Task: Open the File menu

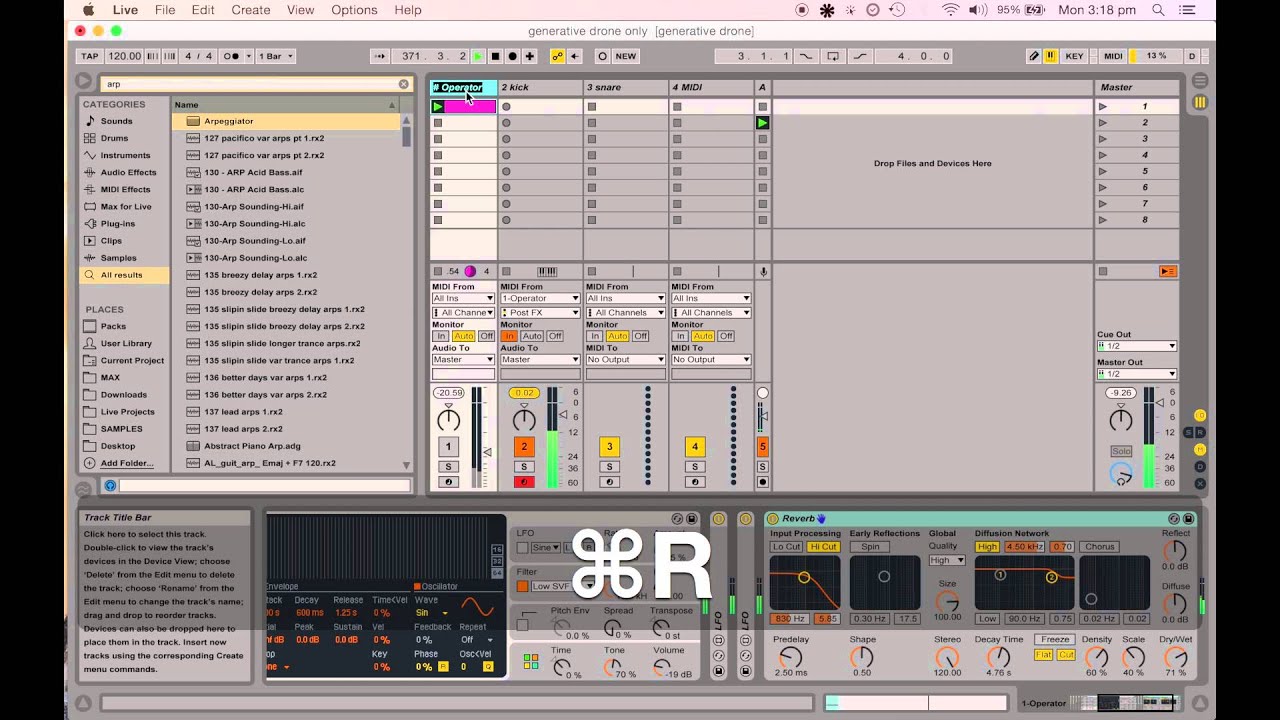Action: click(164, 10)
